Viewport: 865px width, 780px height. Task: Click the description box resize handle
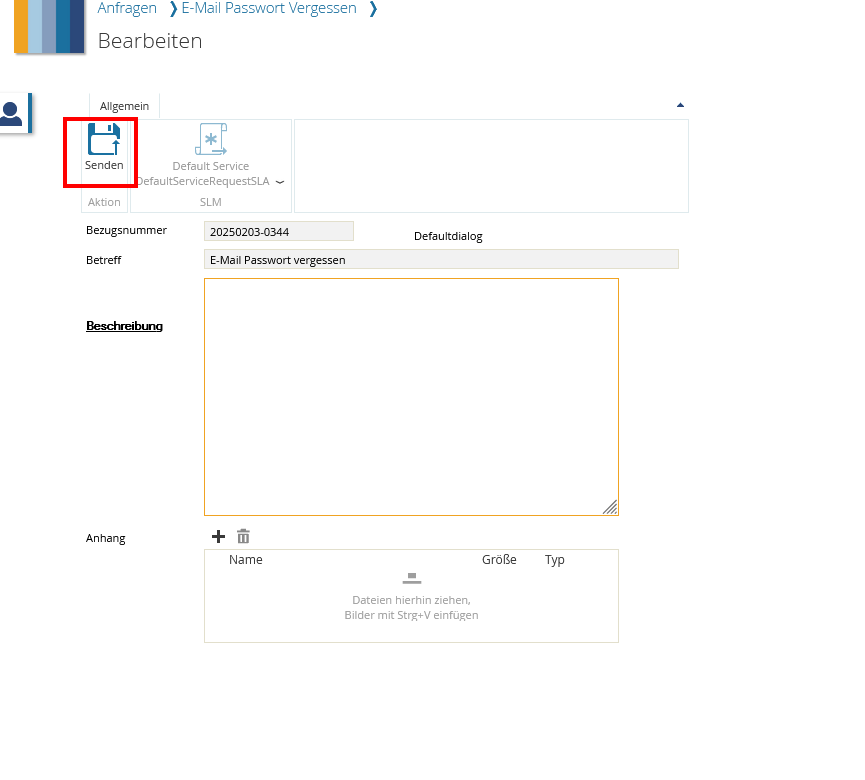pyautogui.click(x=610, y=507)
